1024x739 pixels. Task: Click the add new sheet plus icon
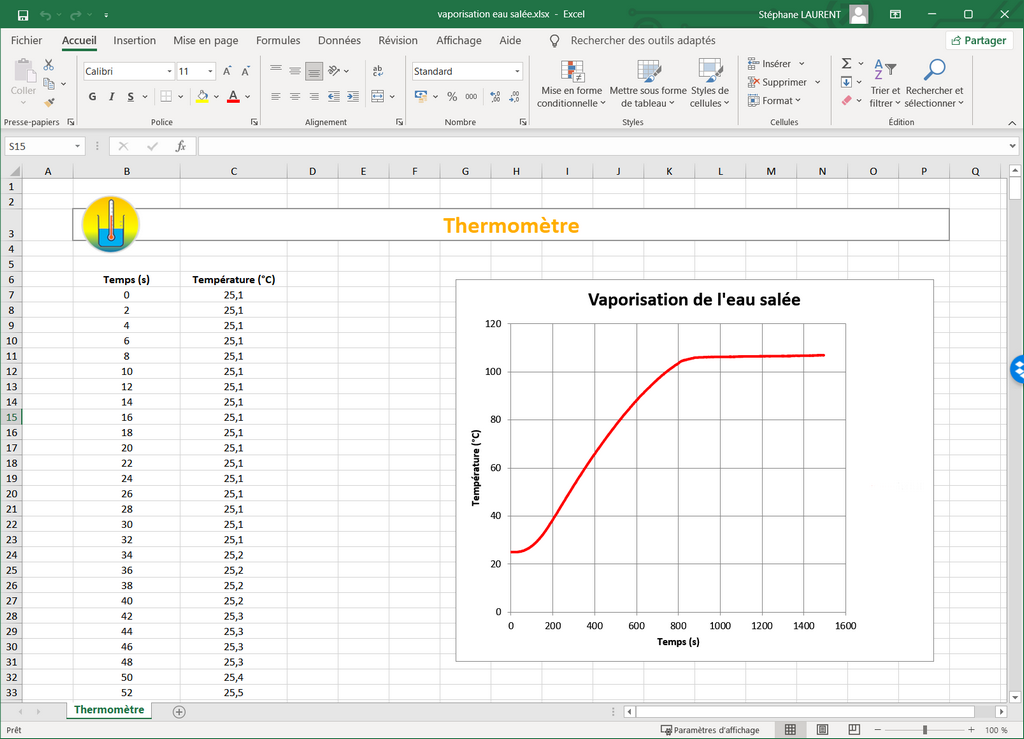coord(179,711)
